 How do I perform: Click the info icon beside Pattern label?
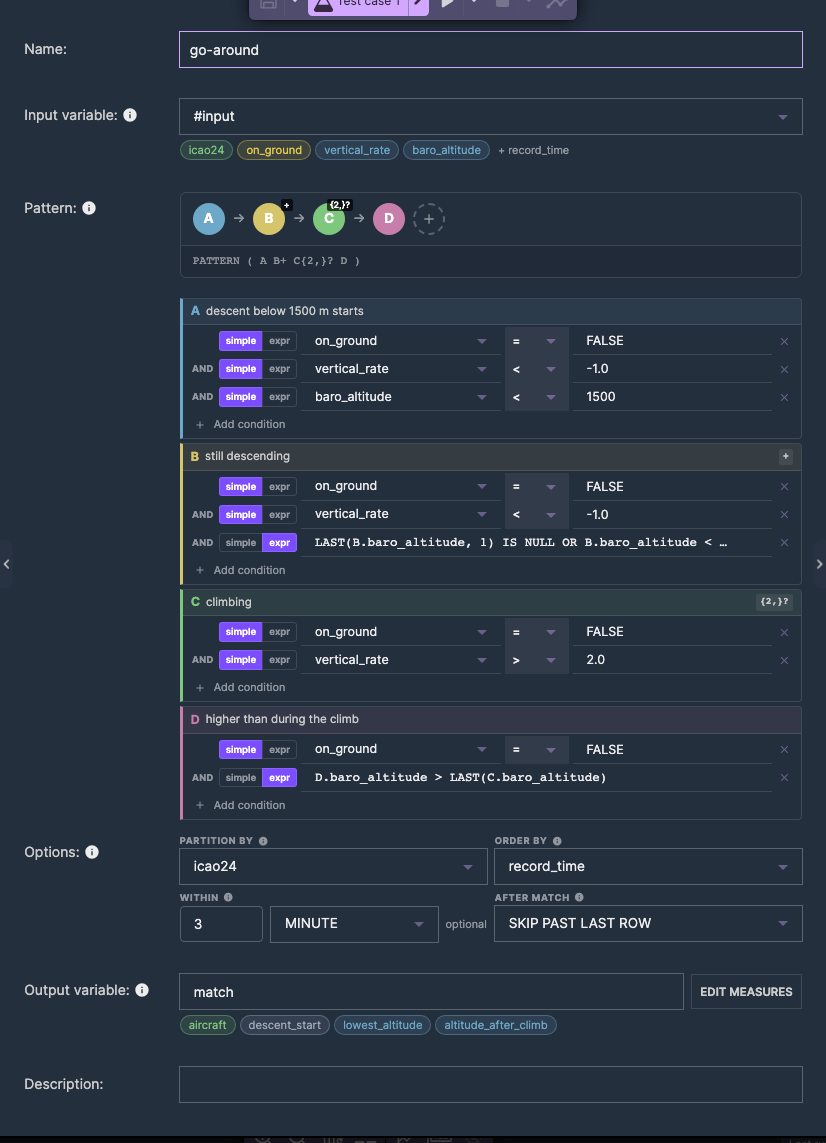point(89,208)
